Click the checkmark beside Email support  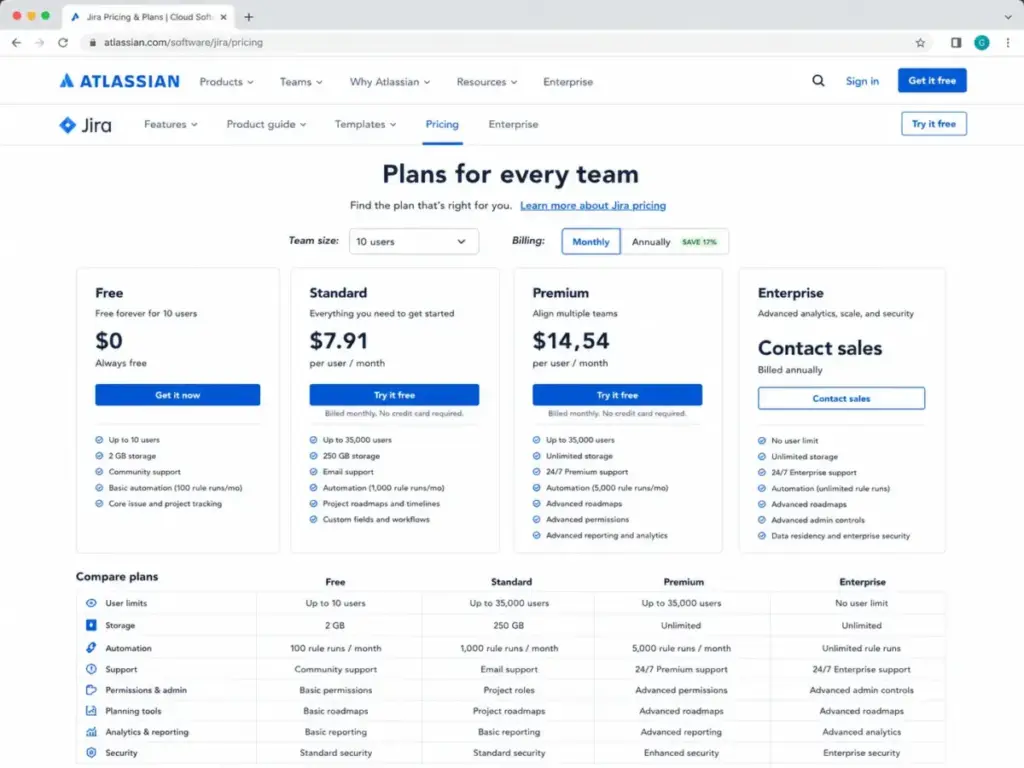(x=313, y=472)
